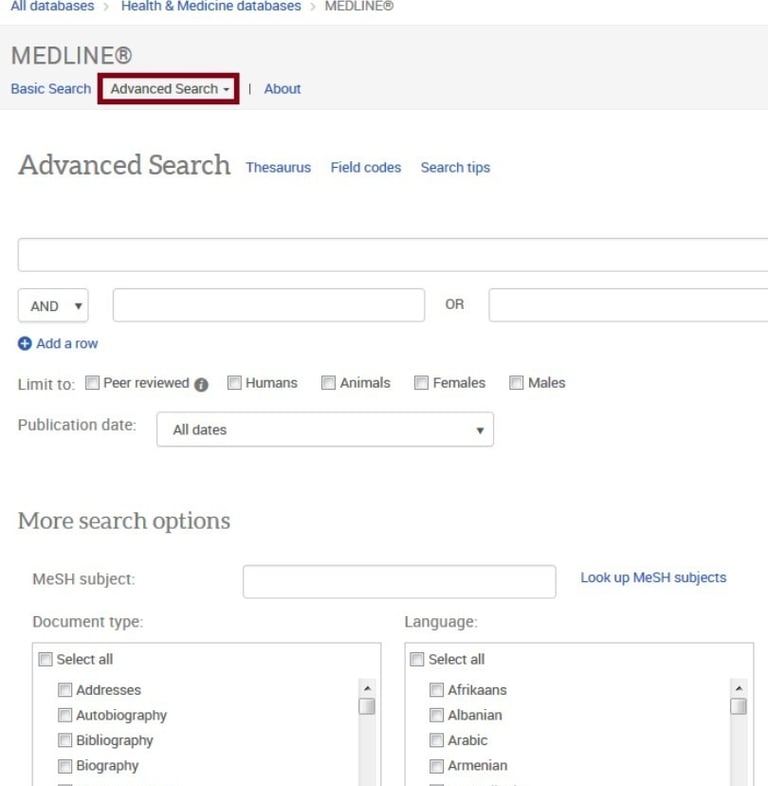
Task: Focus the MeSH subject input box
Action: (400, 581)
